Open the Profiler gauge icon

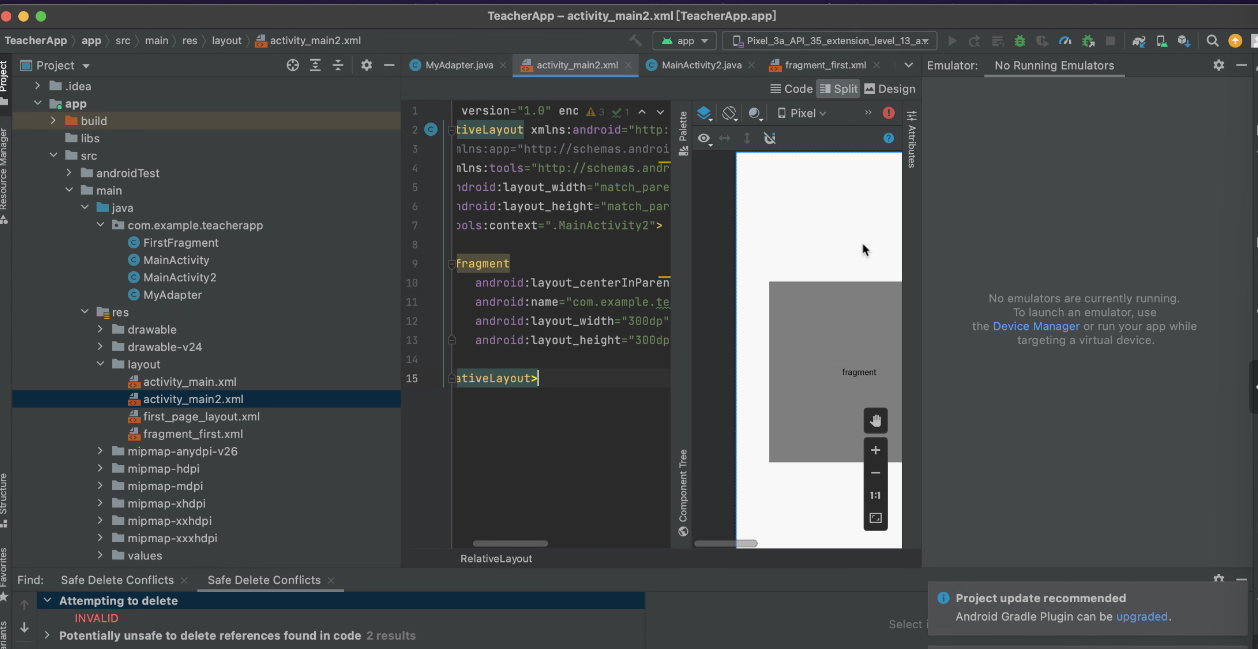tap(1065, 41)
